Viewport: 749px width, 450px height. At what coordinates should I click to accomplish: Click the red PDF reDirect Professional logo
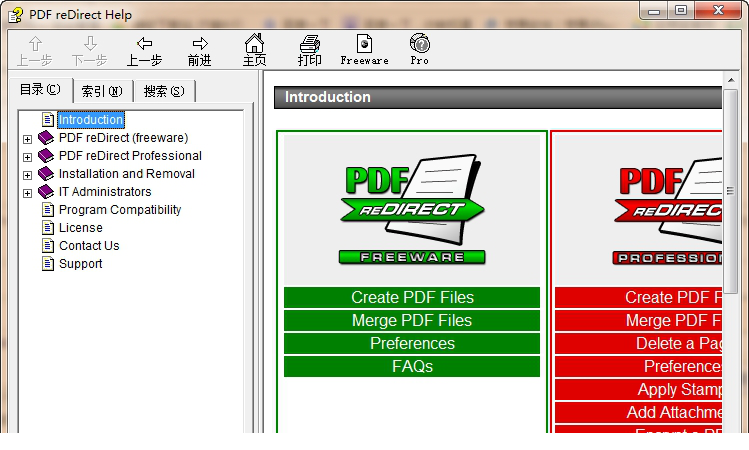(x=667, y=209)
